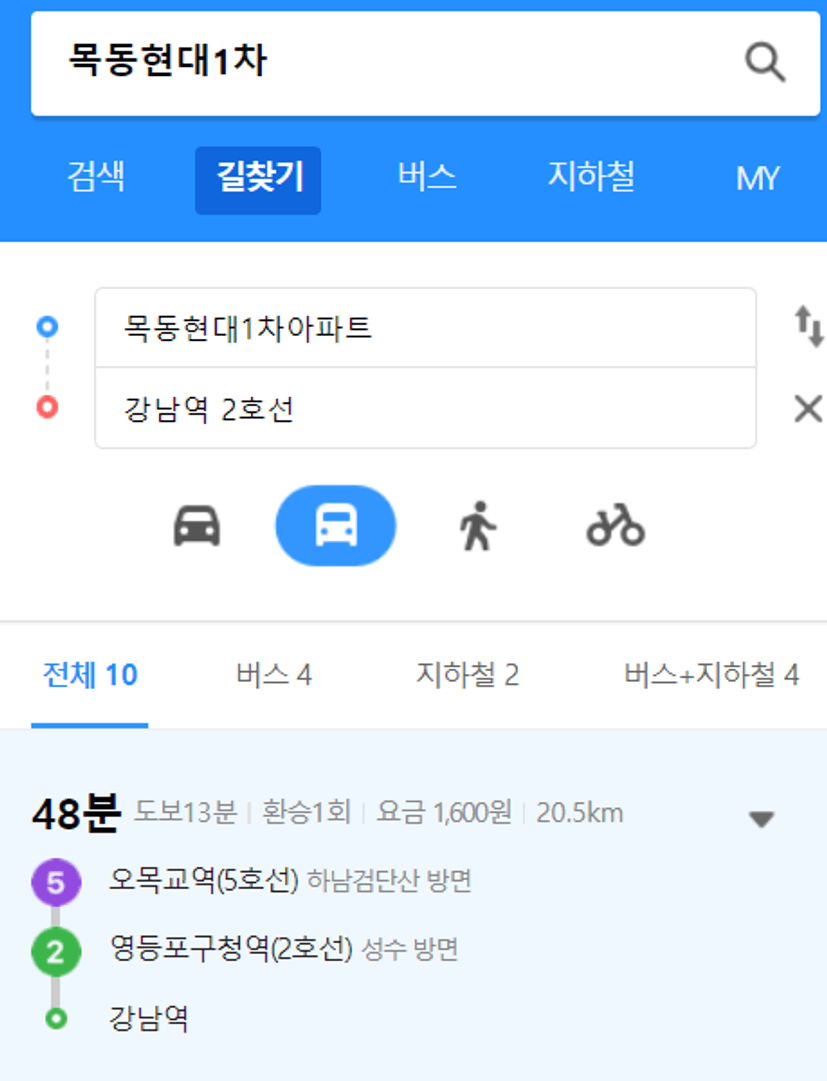Click the 환승1회 transfer info
This screenshot has height=1081, width=827.
pos(307,812)
